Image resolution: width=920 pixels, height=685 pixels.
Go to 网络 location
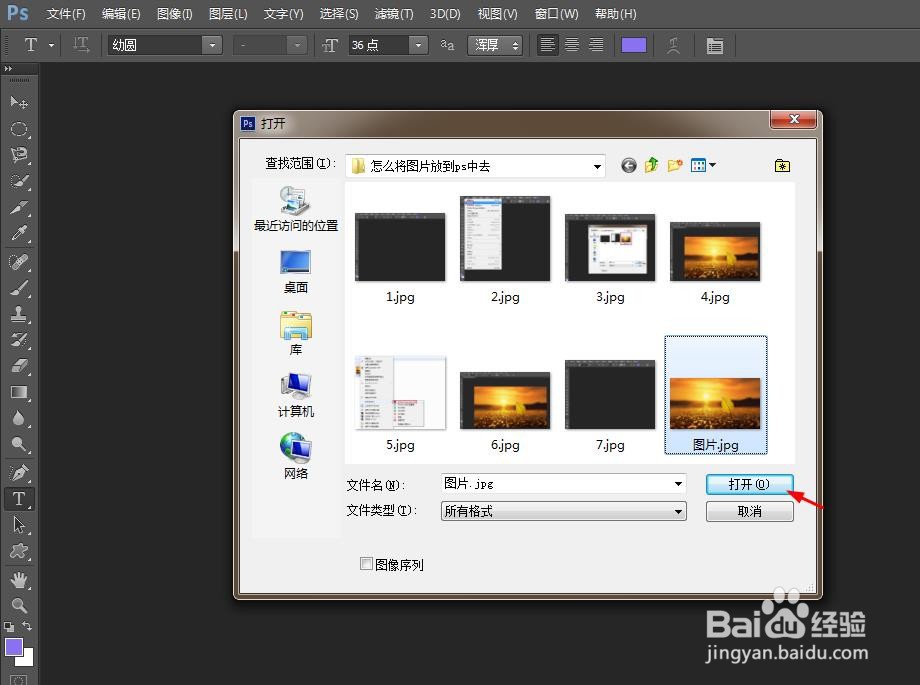click(296, 457)
